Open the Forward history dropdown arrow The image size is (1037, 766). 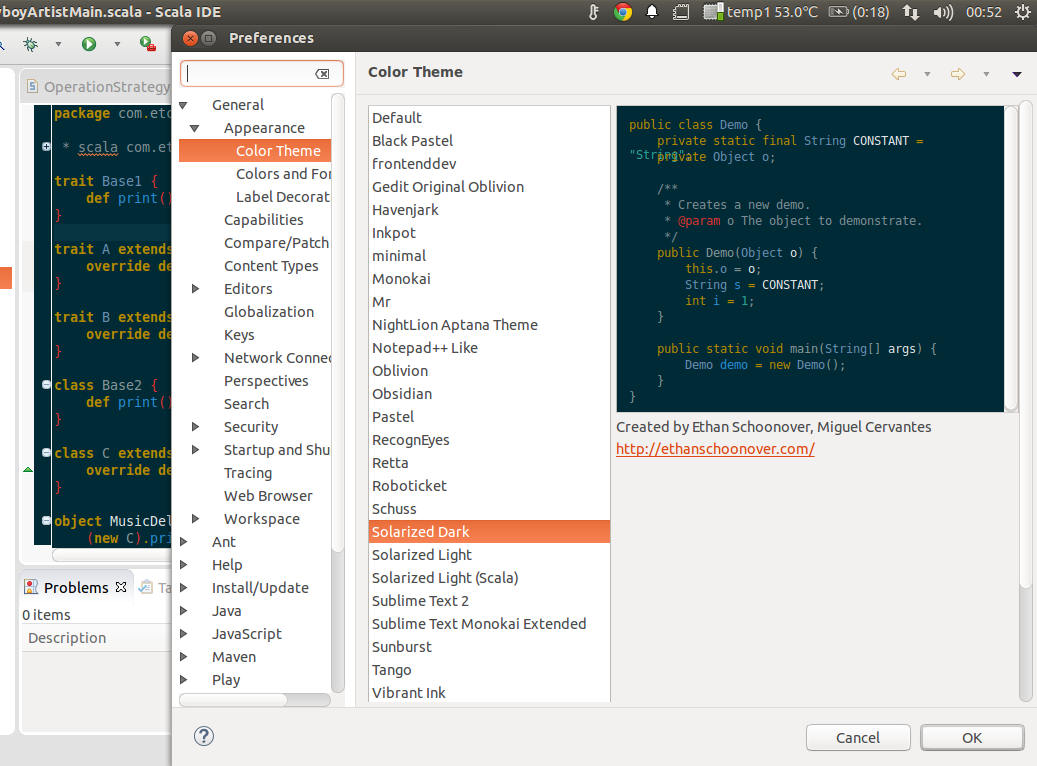986,74
